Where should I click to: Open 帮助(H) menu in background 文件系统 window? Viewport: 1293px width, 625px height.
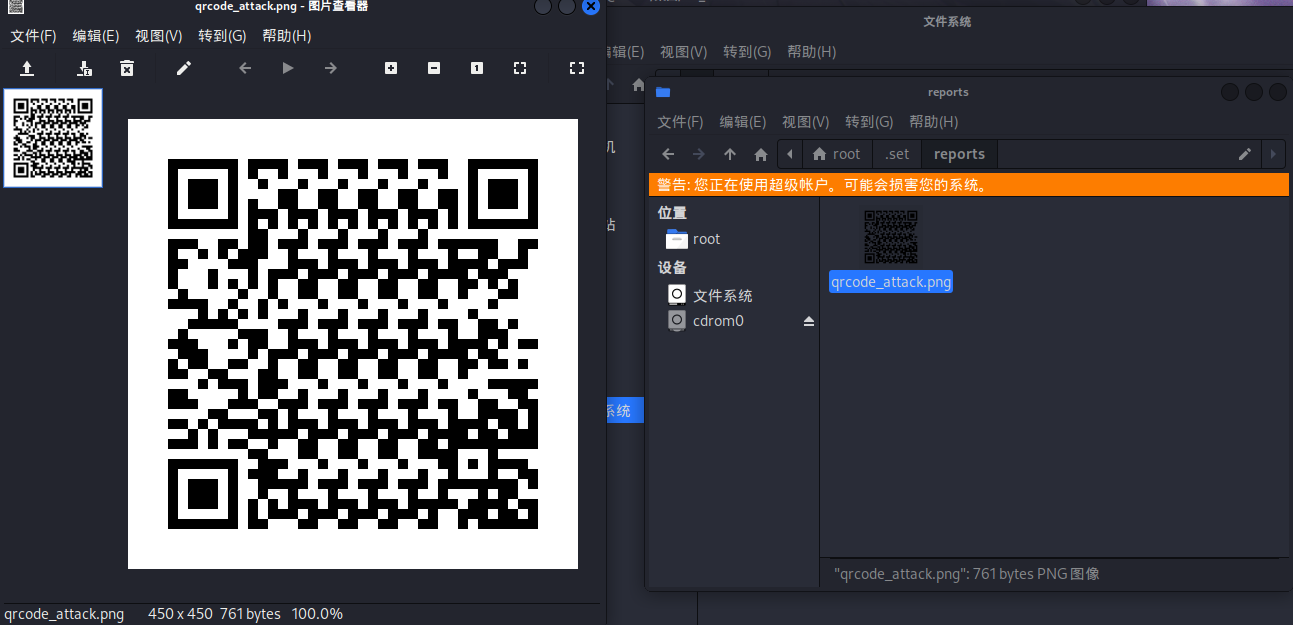click(x=811, y=51)
